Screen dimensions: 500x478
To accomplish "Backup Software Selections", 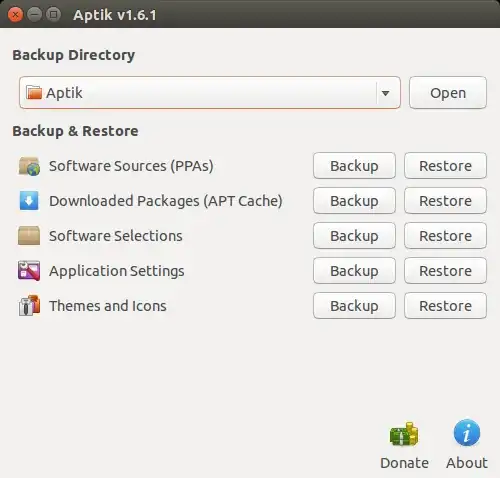I will 354,236.
